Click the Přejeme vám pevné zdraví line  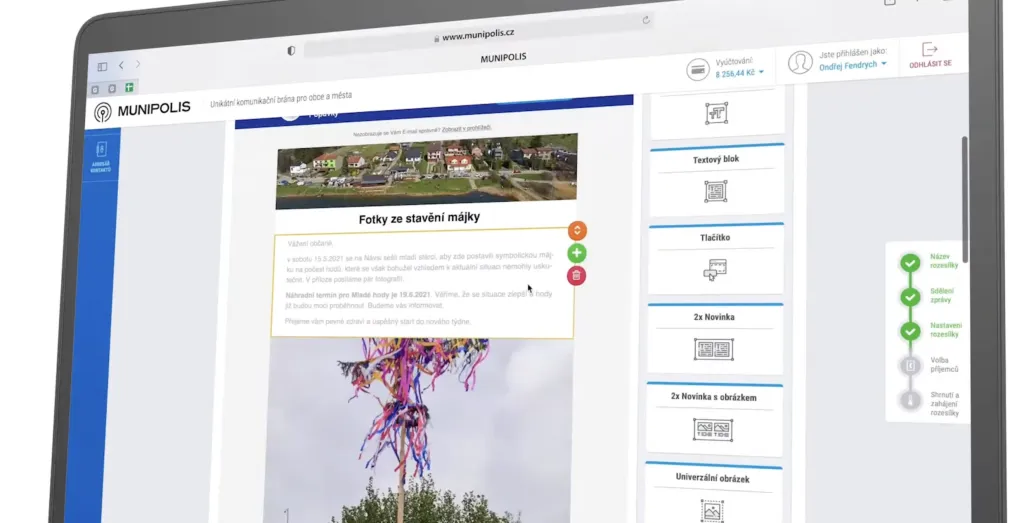(x=378, y=321)
